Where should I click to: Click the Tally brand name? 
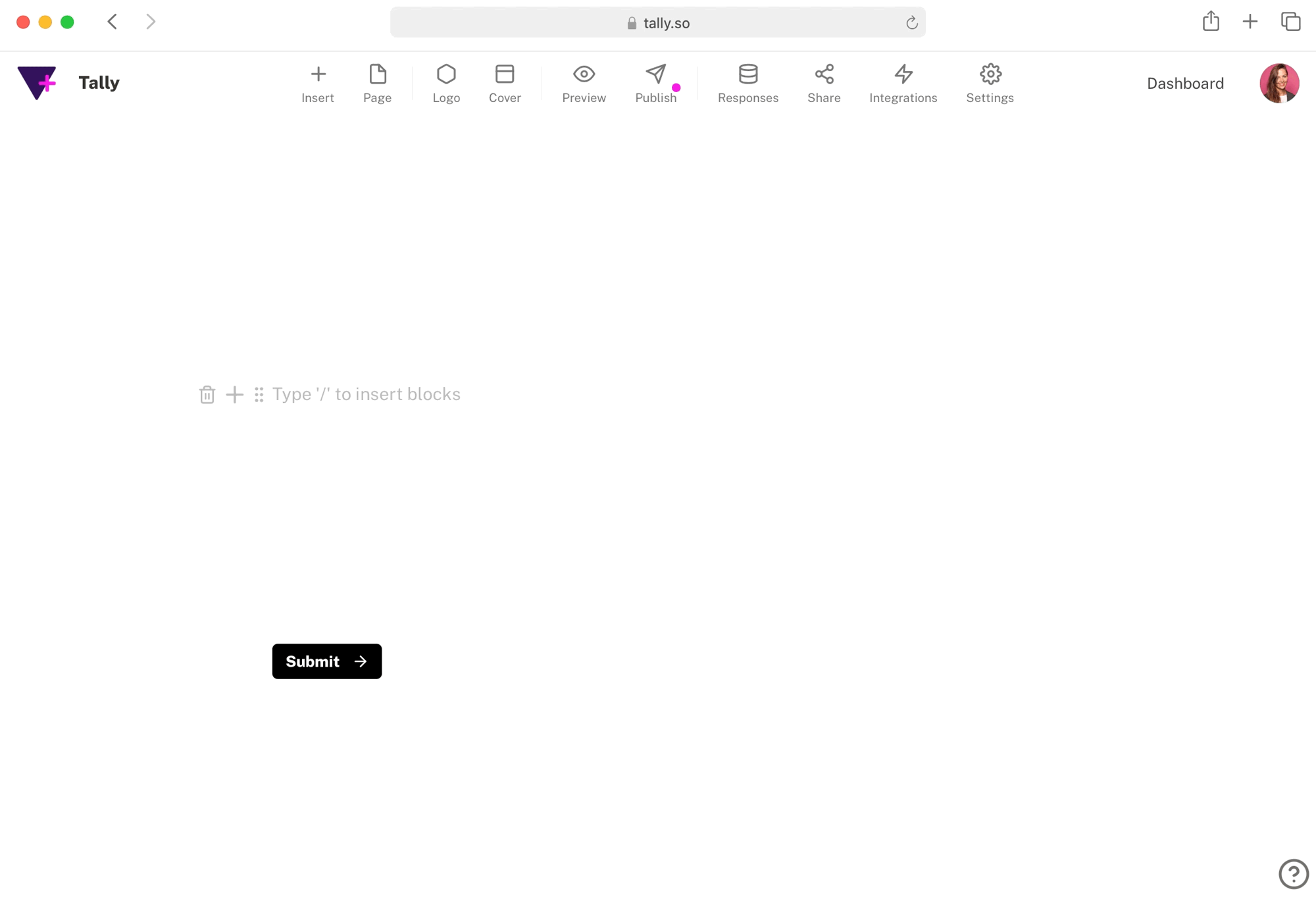99,83
